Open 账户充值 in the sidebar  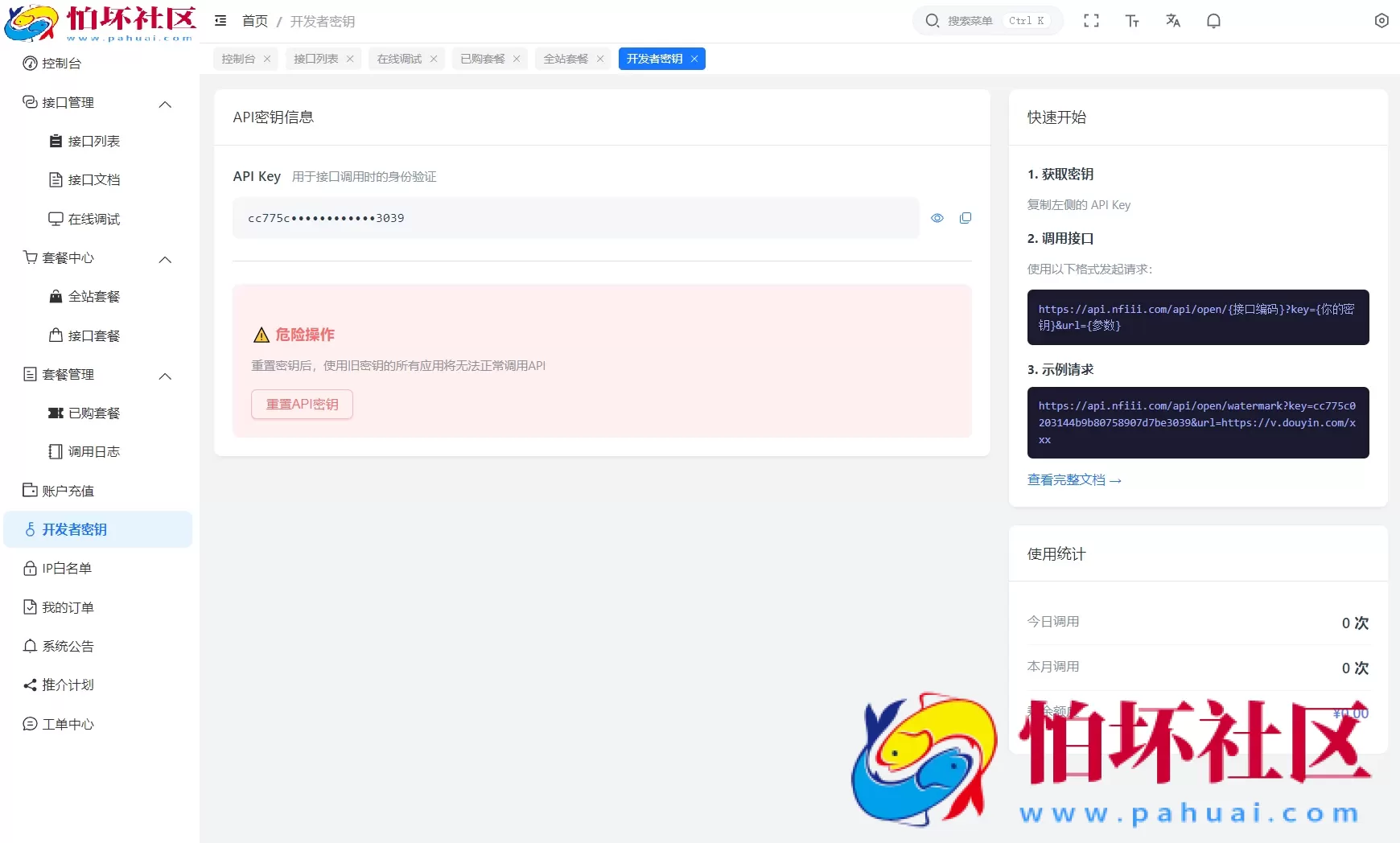[69, 491]
